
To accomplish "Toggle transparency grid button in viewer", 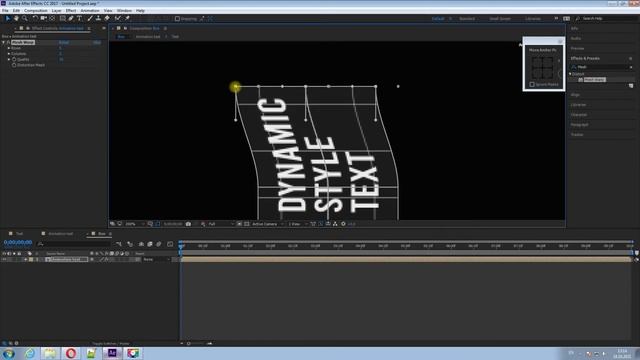I will (247, 224).
